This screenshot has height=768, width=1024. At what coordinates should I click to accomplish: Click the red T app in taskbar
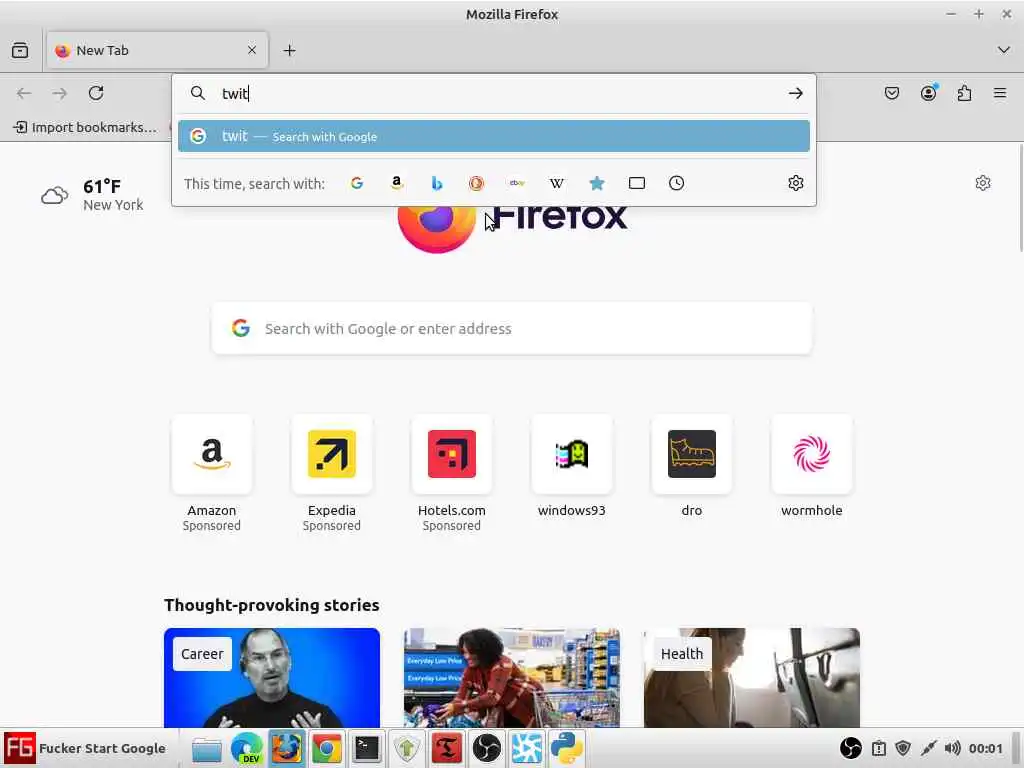[447, 748]
